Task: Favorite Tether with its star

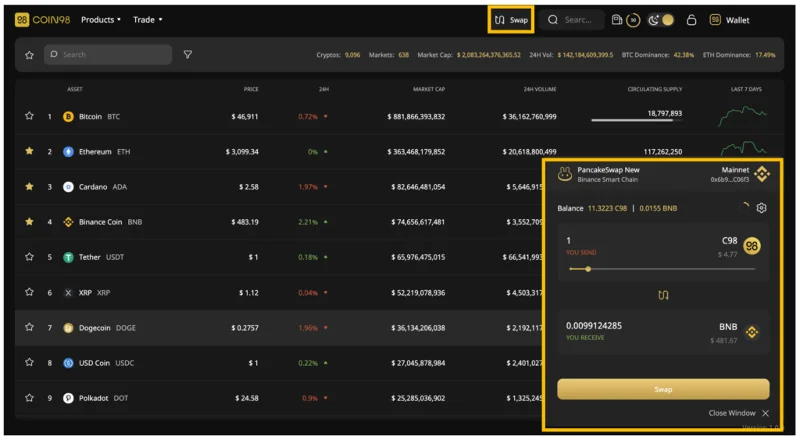Action: [30, 257]
